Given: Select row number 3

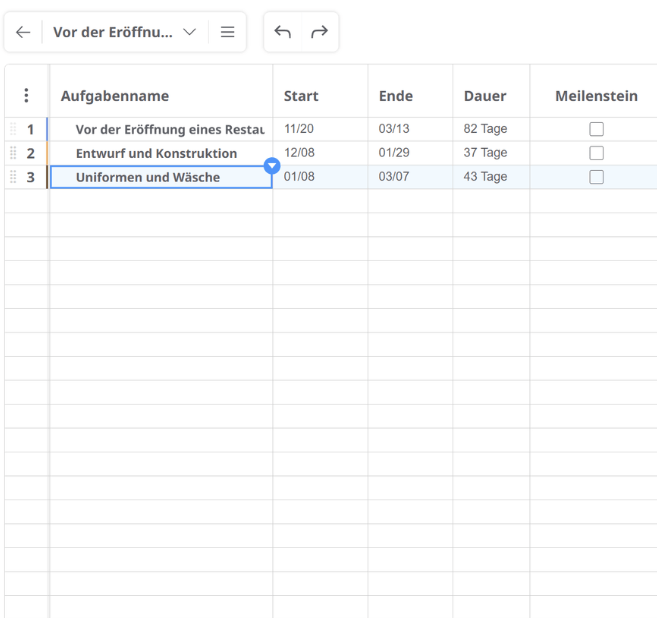Looking at the screenshot, I should (31, 177).
